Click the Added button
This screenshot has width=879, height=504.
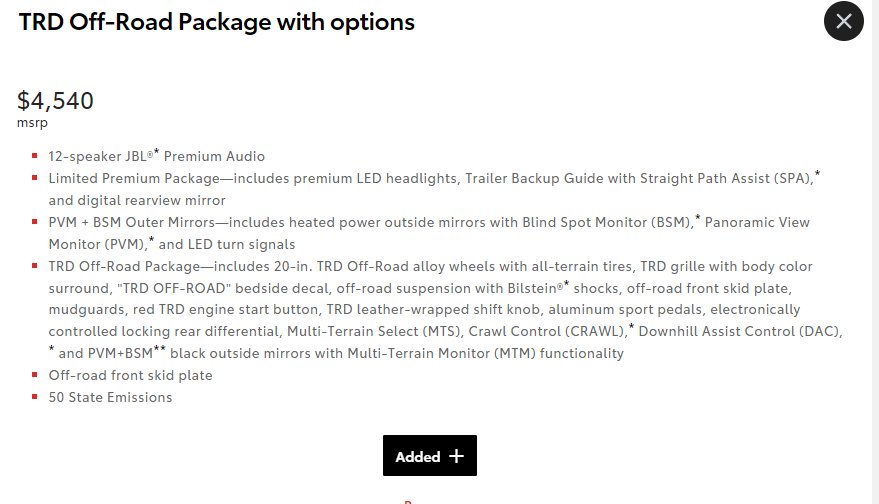tap(430, 456)
